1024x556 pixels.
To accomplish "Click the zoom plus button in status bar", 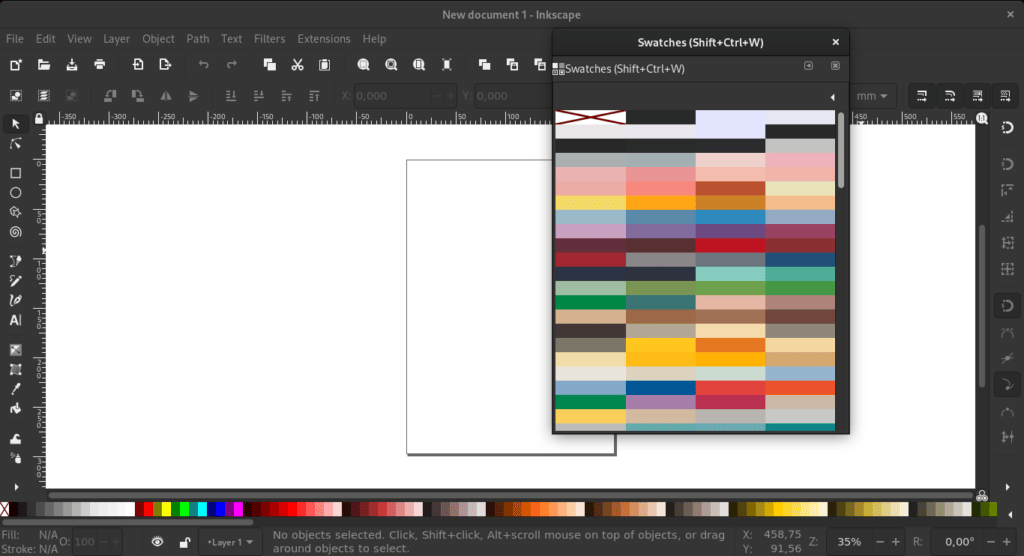I will [897, 542].
